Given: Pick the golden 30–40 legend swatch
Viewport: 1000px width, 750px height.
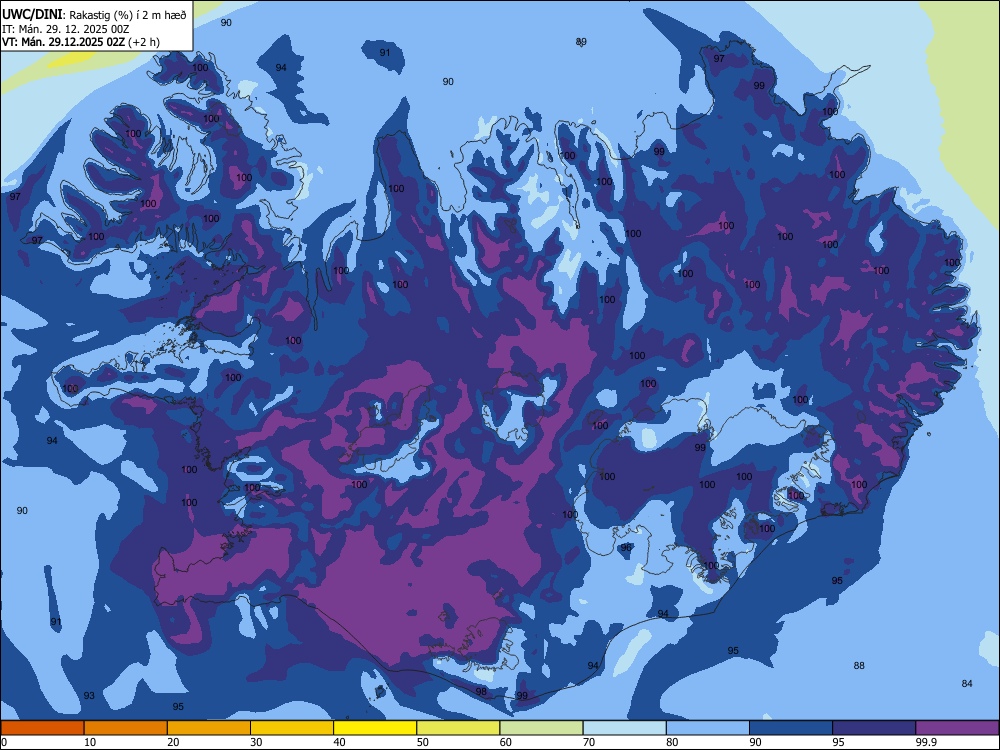Looking at the screenshot, I should [292, 728].
